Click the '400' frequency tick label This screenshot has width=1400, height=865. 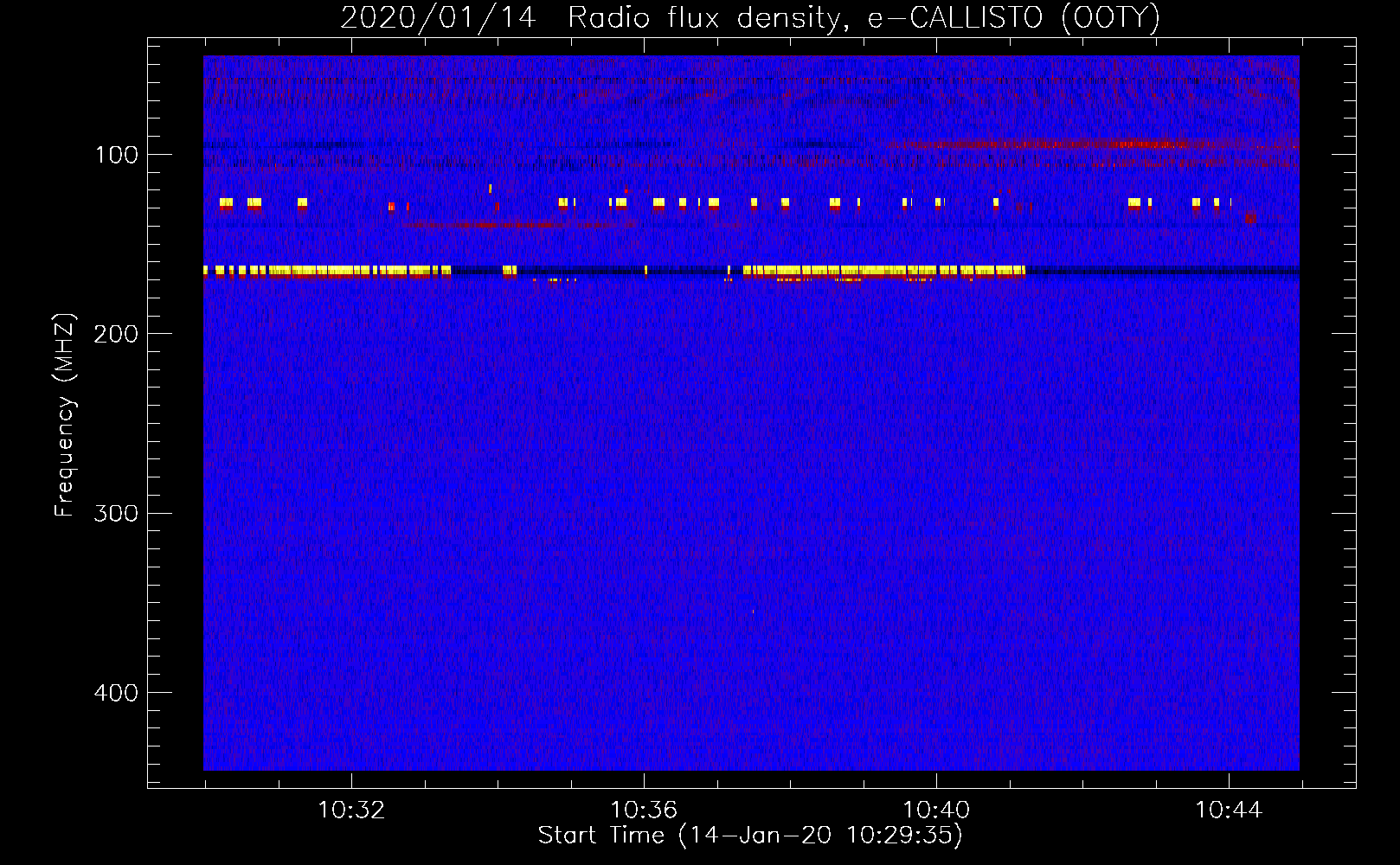tap(116, 693)
